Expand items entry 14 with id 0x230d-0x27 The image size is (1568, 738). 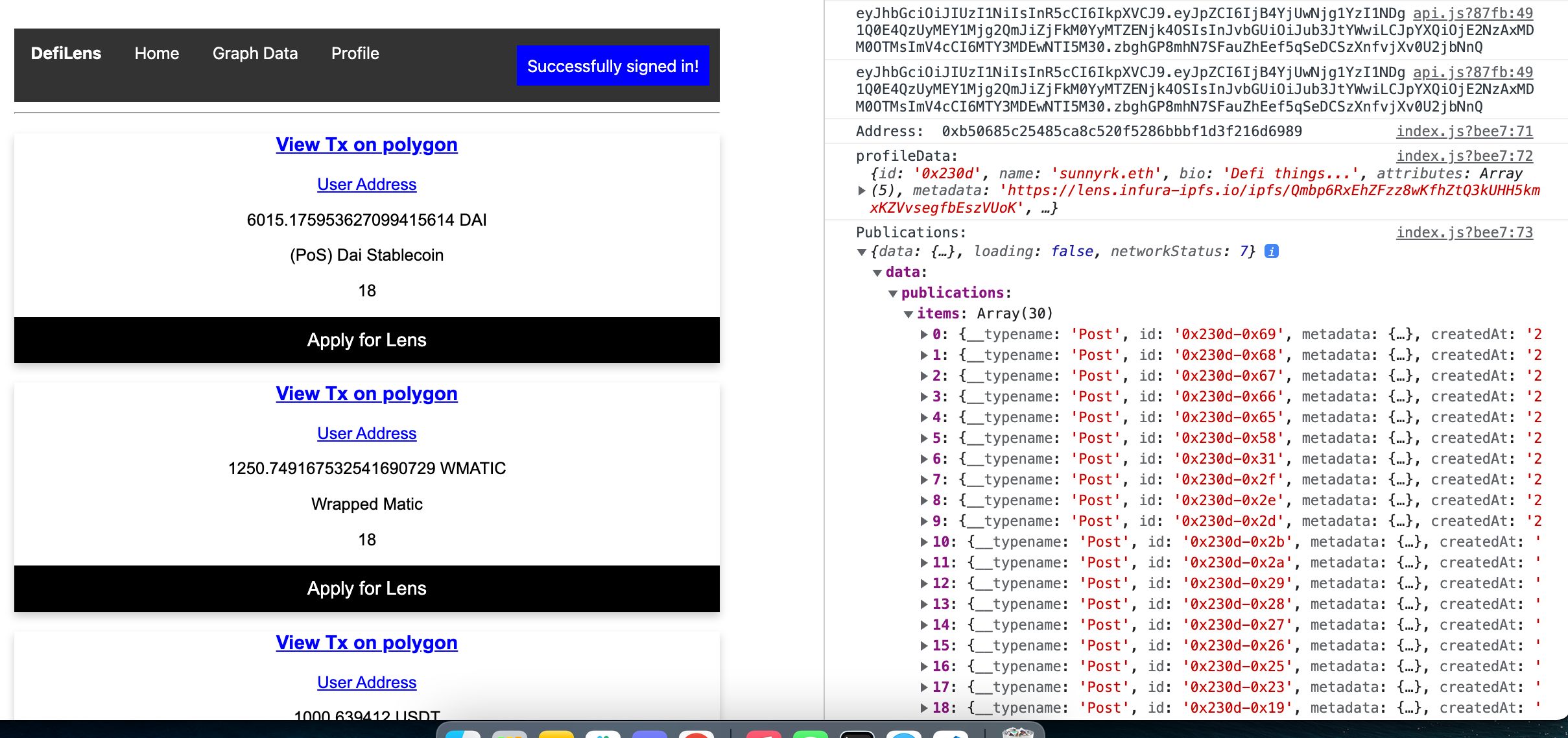(x=924, y=625)
